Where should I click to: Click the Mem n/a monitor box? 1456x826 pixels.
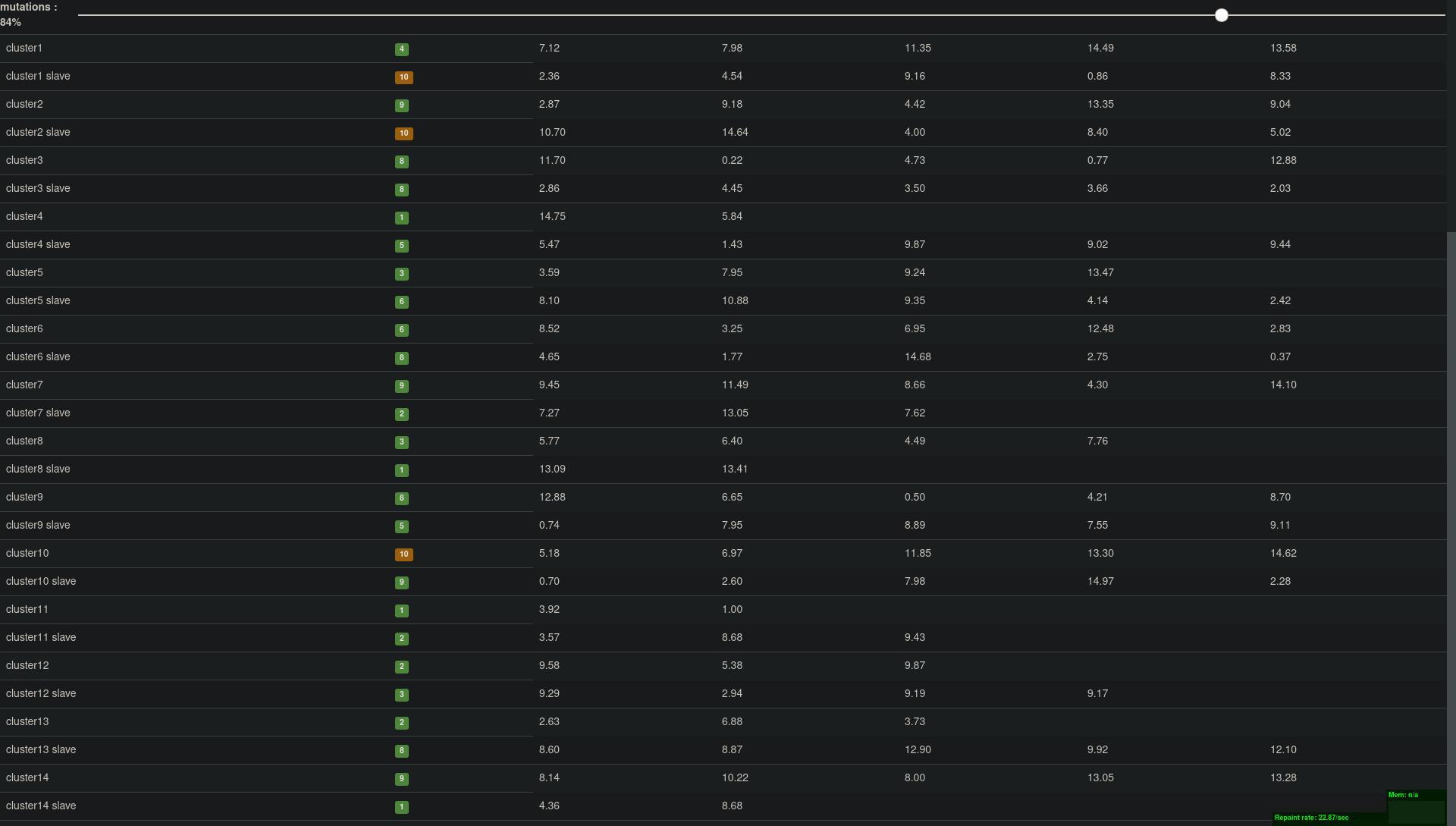pos(1416,806)
